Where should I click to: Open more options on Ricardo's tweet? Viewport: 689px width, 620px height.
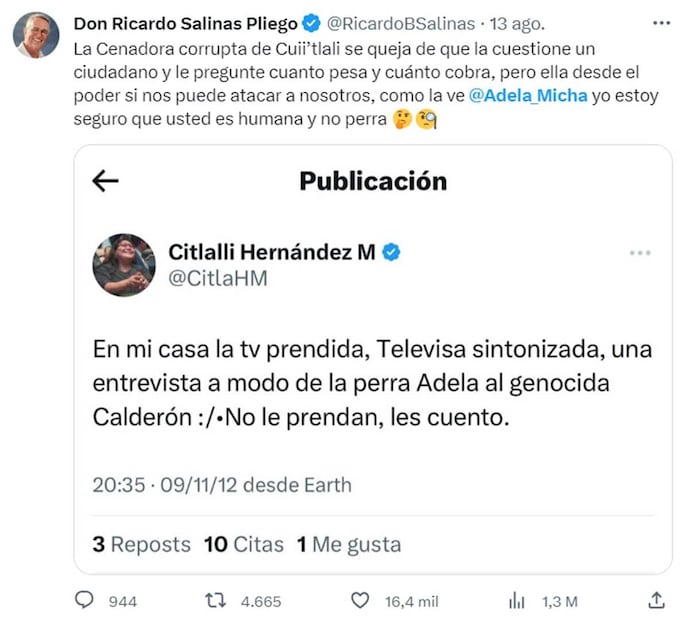tap(661, 22)
